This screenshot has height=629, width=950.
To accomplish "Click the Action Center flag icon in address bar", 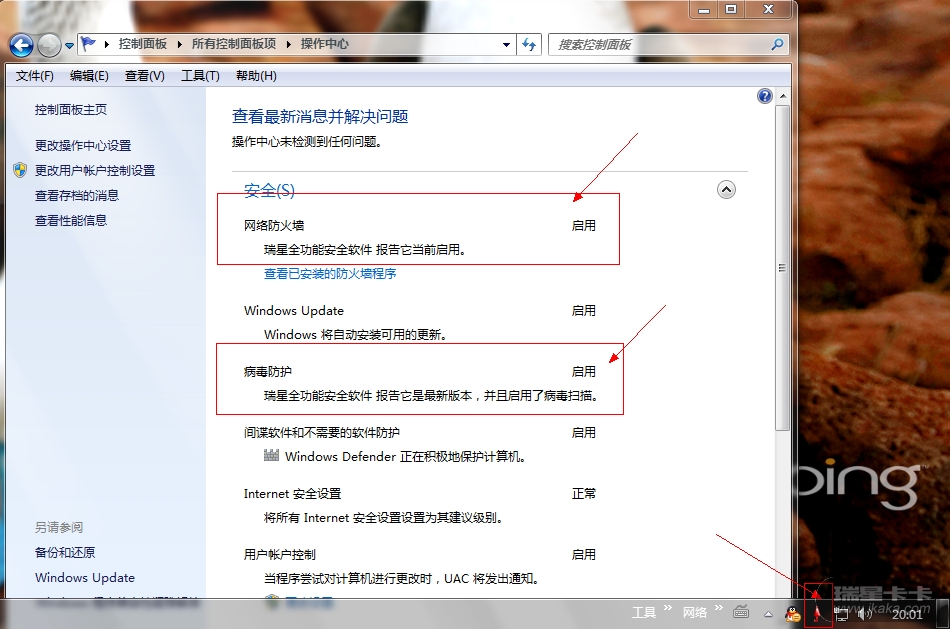I will [88, 44].
